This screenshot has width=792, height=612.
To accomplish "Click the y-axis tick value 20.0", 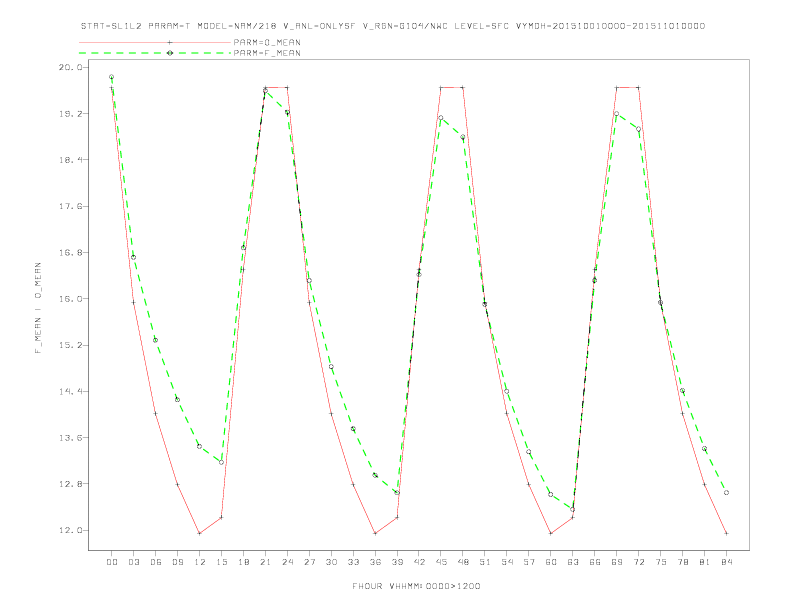I will point(70,67).
